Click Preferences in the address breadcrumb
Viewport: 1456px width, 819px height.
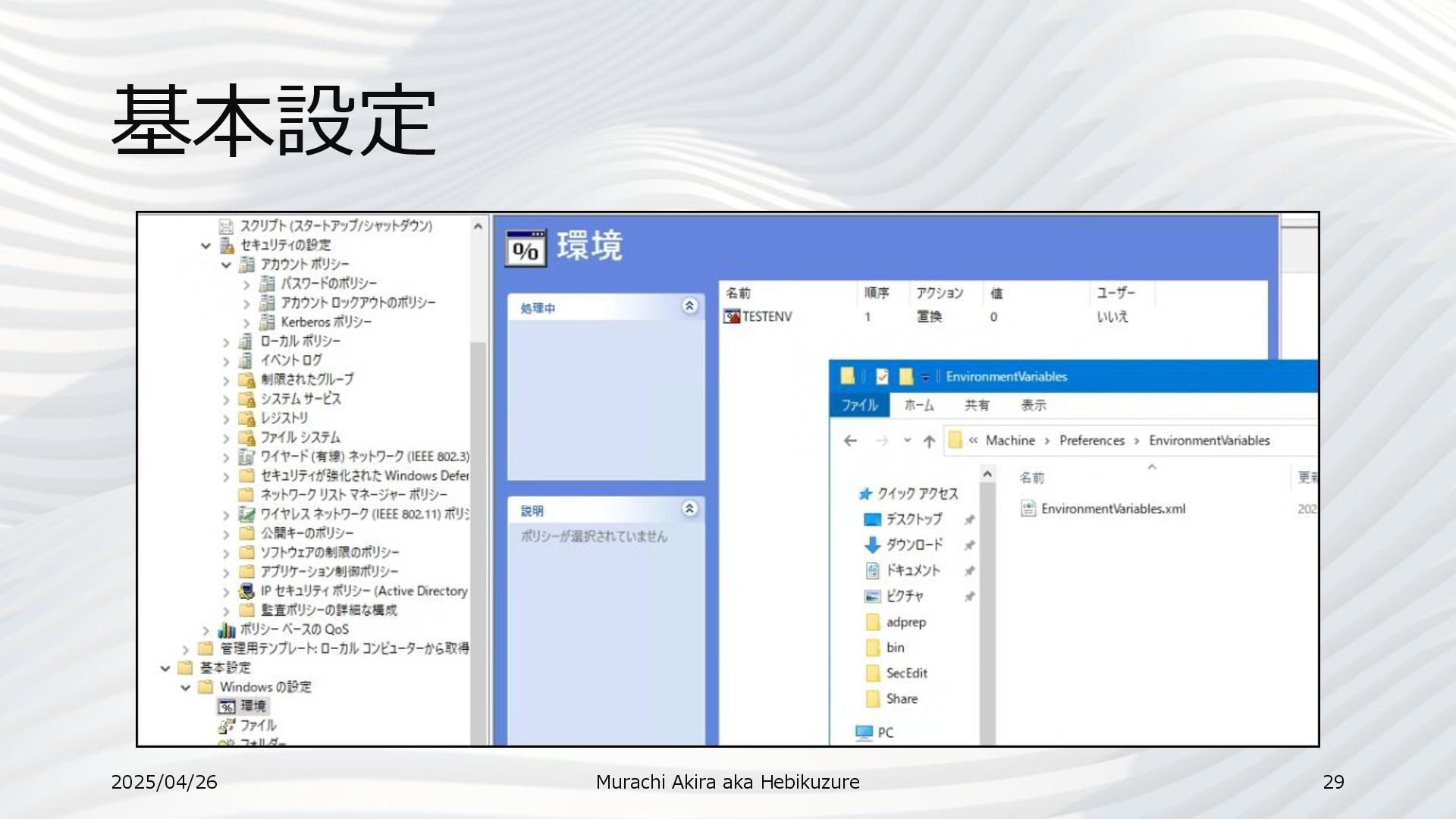click(1091, 441)
